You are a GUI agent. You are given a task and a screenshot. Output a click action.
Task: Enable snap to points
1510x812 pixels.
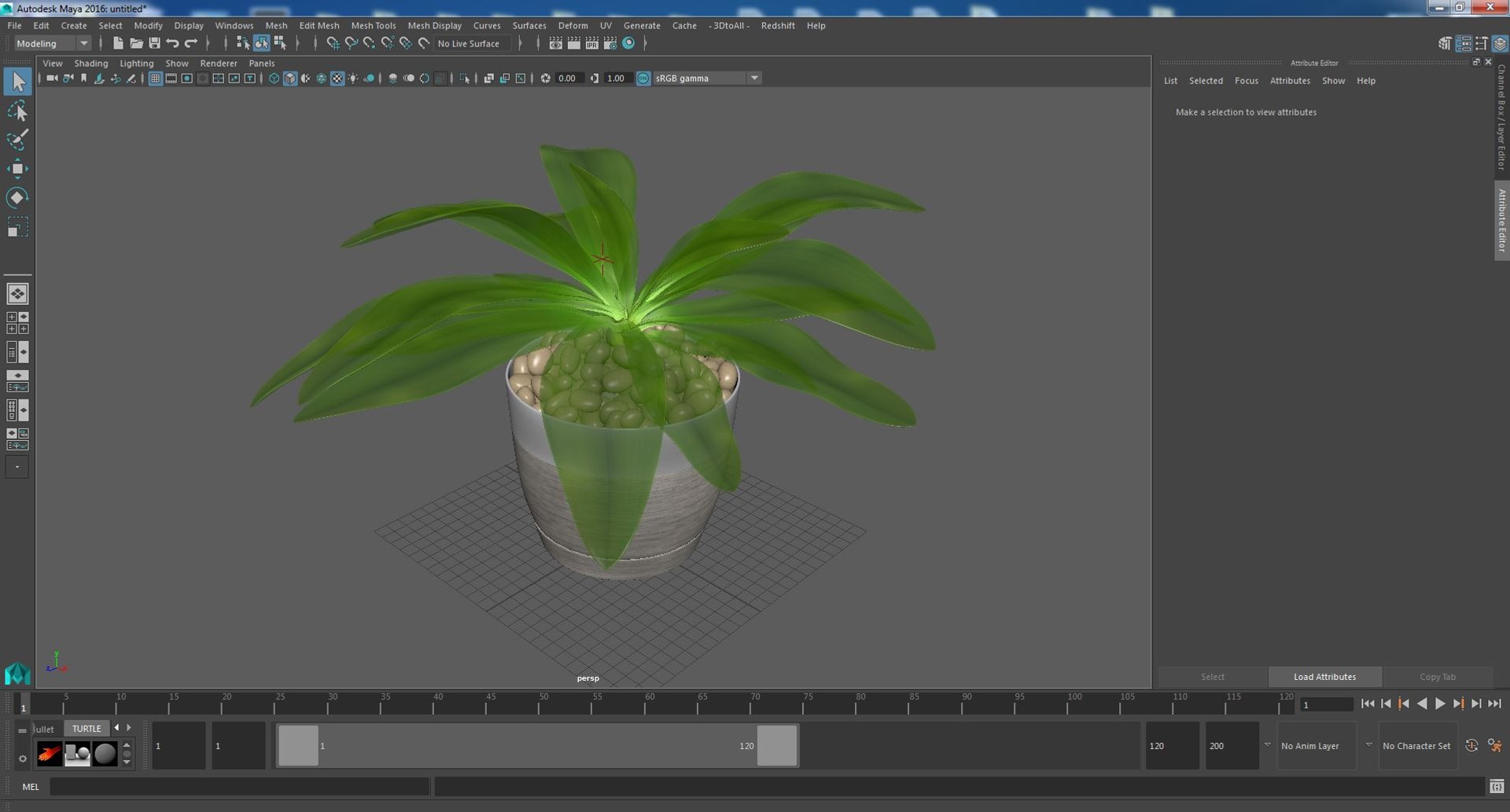click(x=370, y=43)
